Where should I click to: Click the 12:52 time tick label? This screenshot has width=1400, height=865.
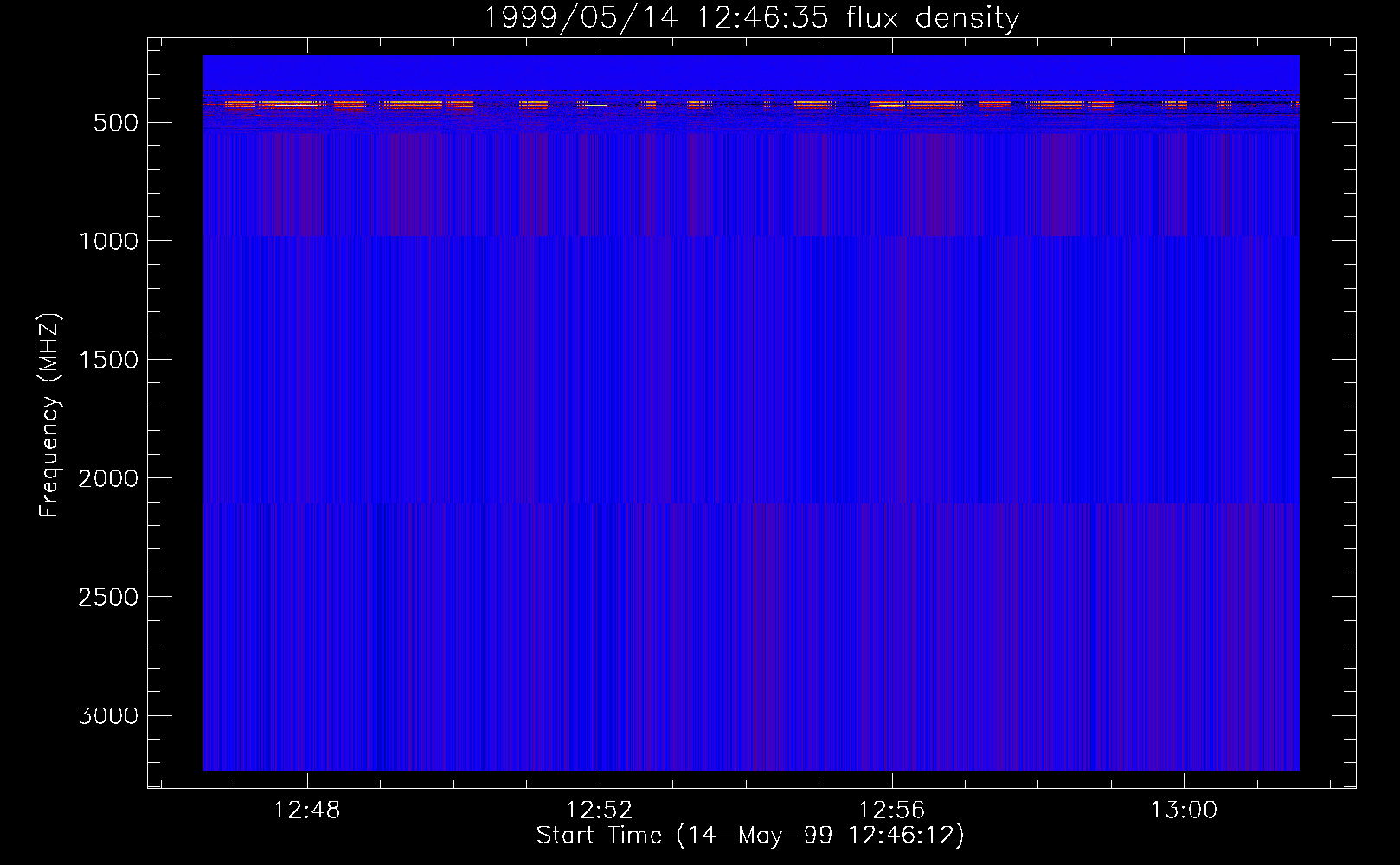point(600,811)
